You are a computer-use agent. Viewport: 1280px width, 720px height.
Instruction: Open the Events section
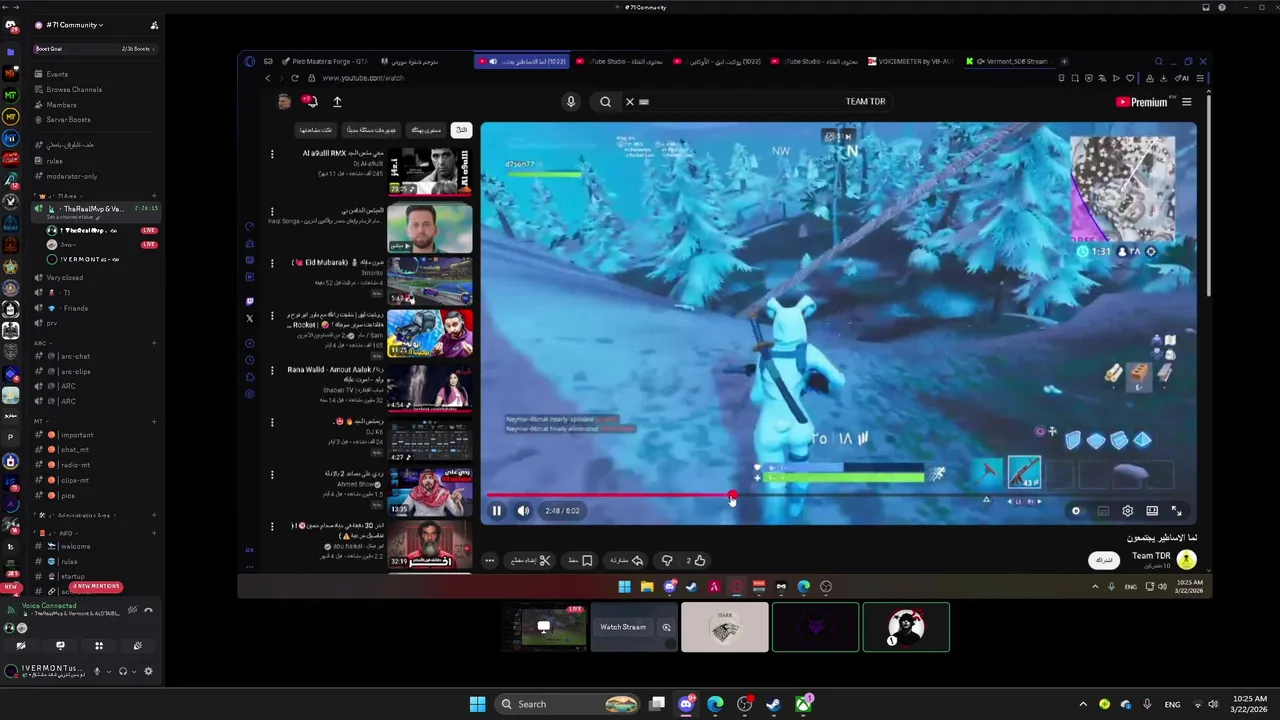tap(95, 74)
